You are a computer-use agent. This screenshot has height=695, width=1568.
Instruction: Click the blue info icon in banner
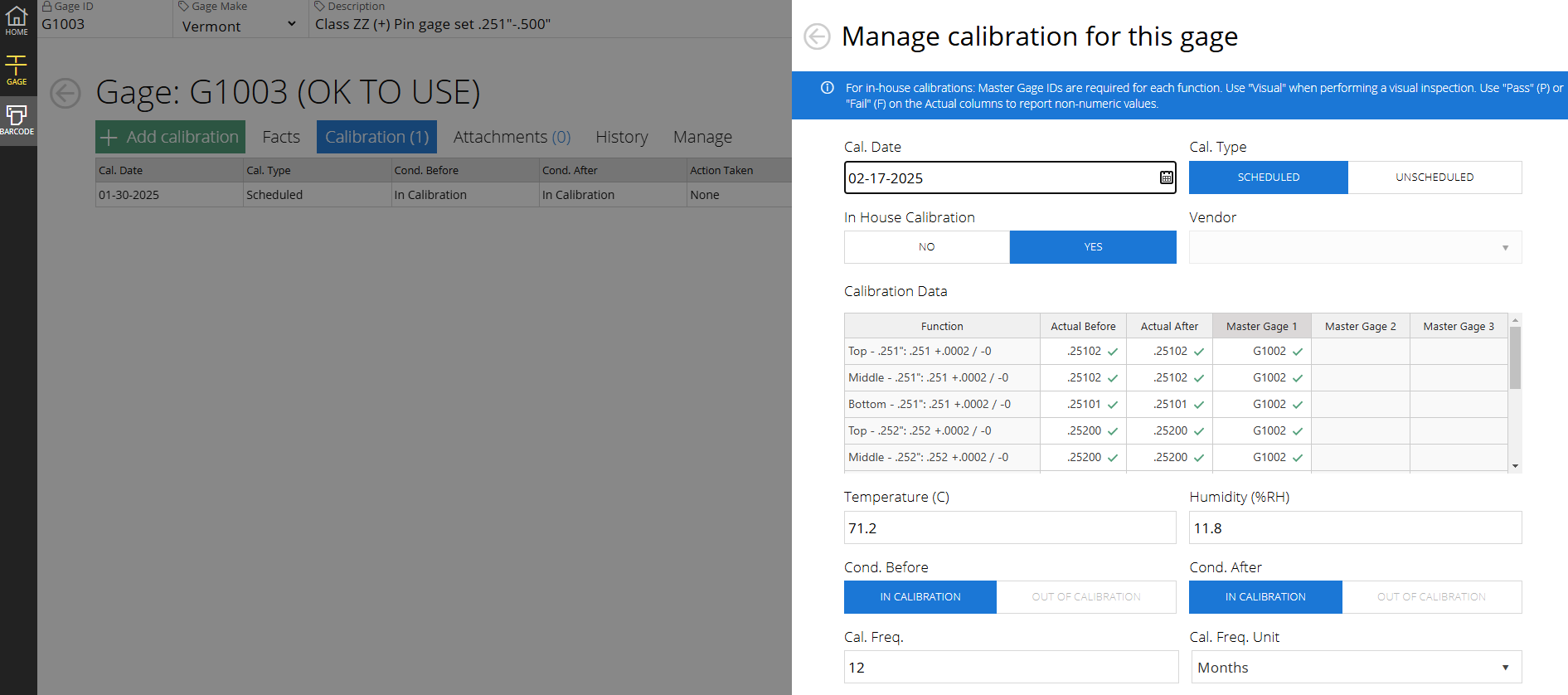pos(827,88)
